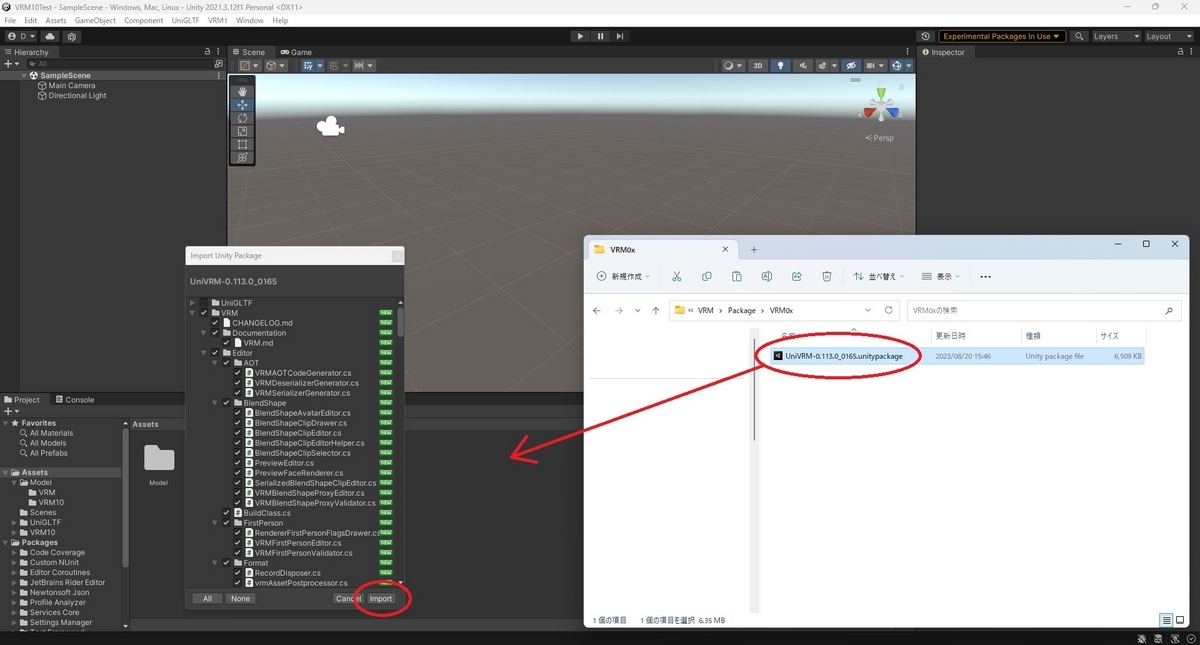Open the GameObject menu
This screenshot has height=645, width=1200.
point(95,20)
